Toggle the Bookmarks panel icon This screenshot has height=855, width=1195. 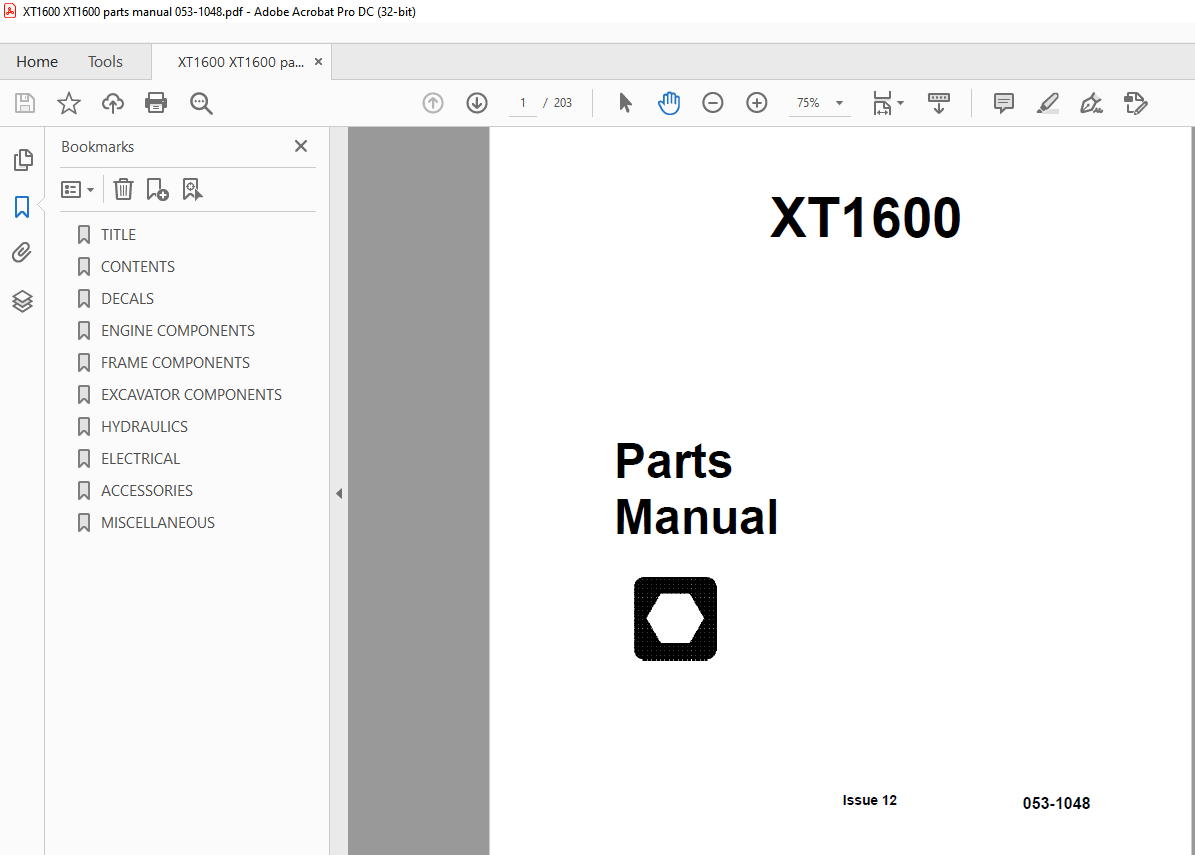tap(22, 207)
